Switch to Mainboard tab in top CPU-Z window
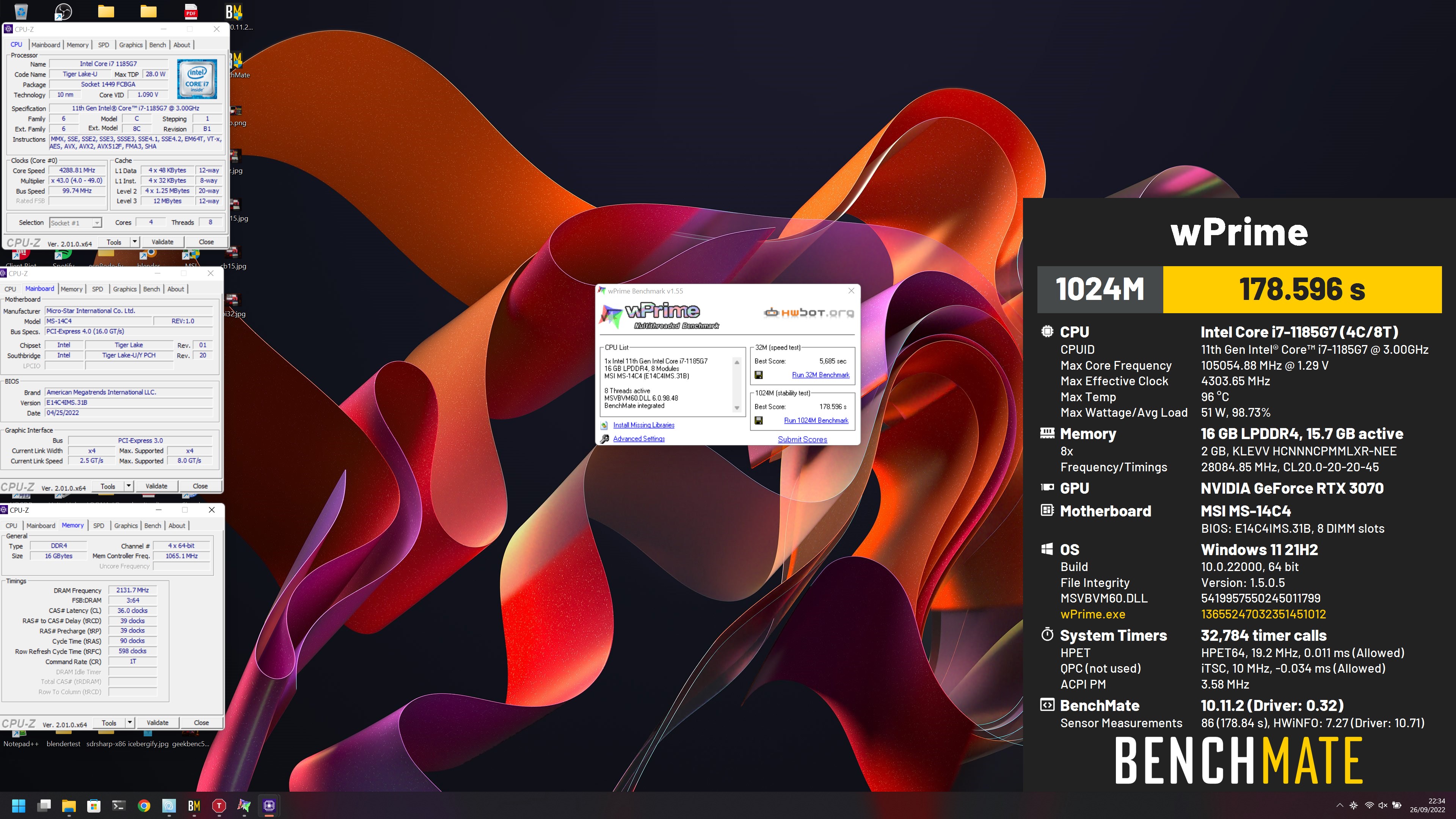Screen dimensions: 1456x819 [46, 45]
